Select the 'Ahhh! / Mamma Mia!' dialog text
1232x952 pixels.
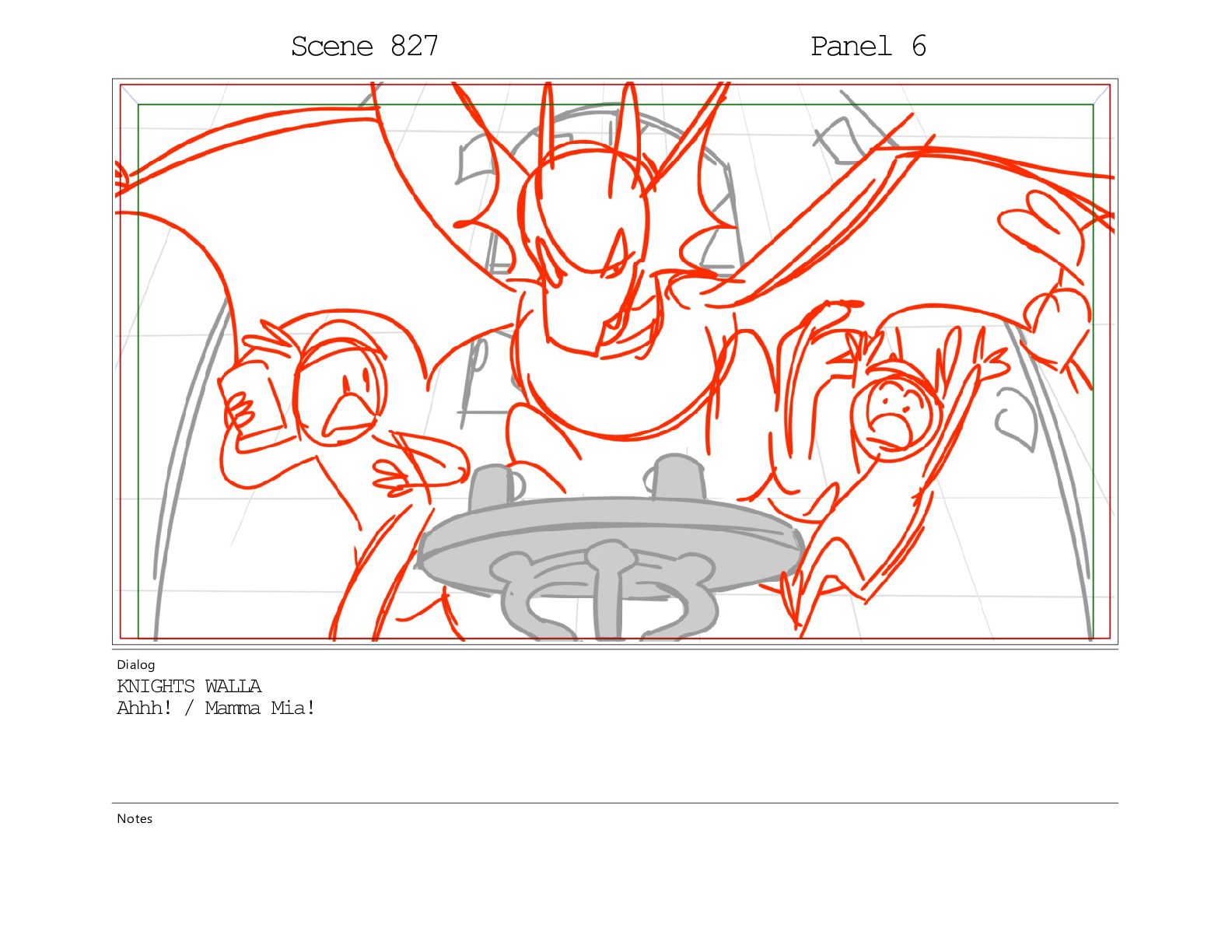tap(216, 708)
